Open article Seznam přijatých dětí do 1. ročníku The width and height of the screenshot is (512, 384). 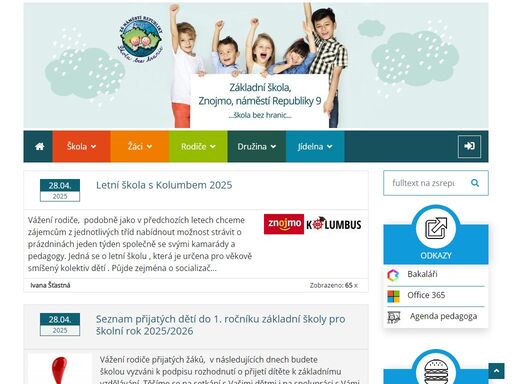[x=221, y=325]
